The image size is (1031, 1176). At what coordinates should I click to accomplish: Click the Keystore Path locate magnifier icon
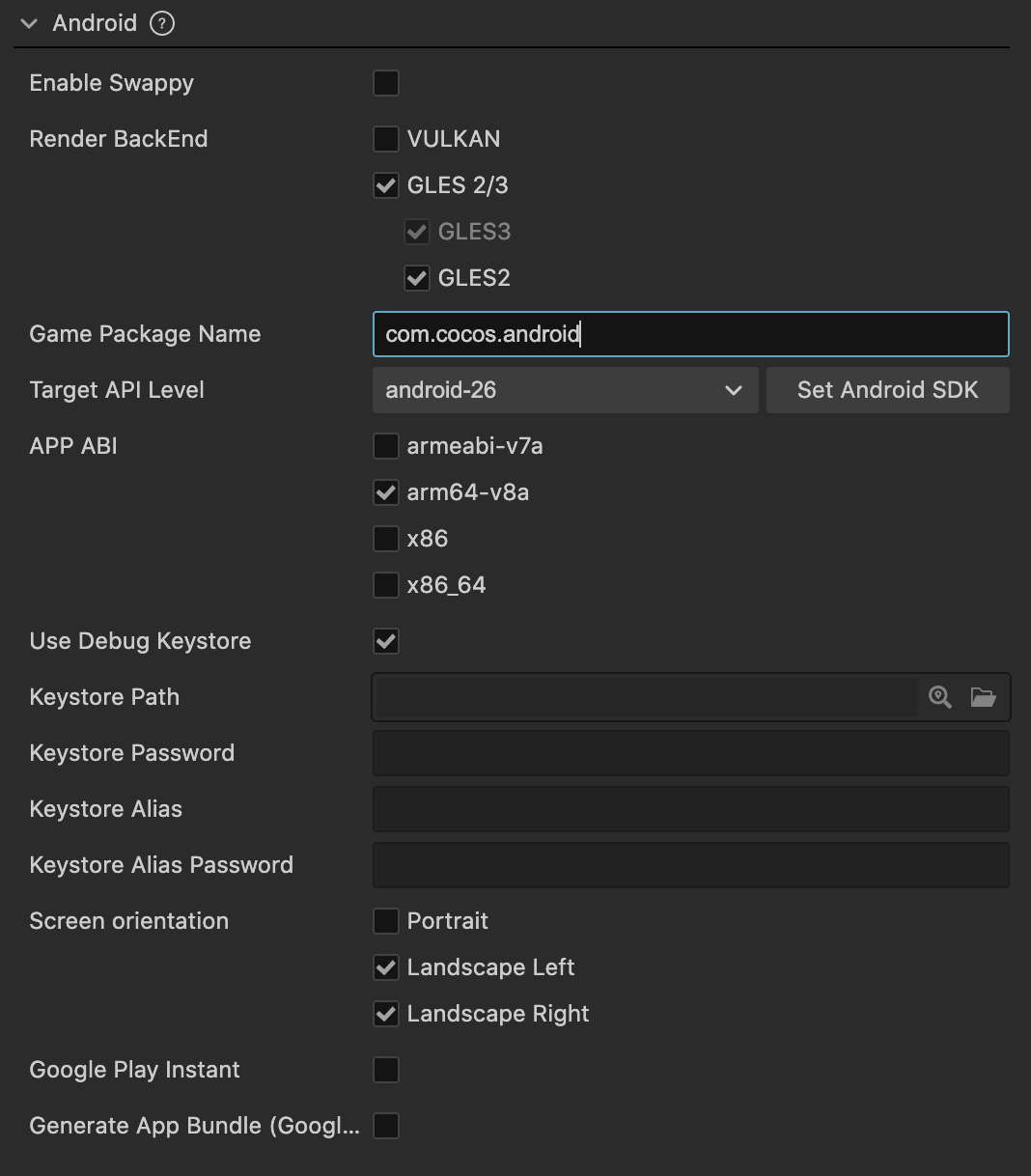(939, 697)
